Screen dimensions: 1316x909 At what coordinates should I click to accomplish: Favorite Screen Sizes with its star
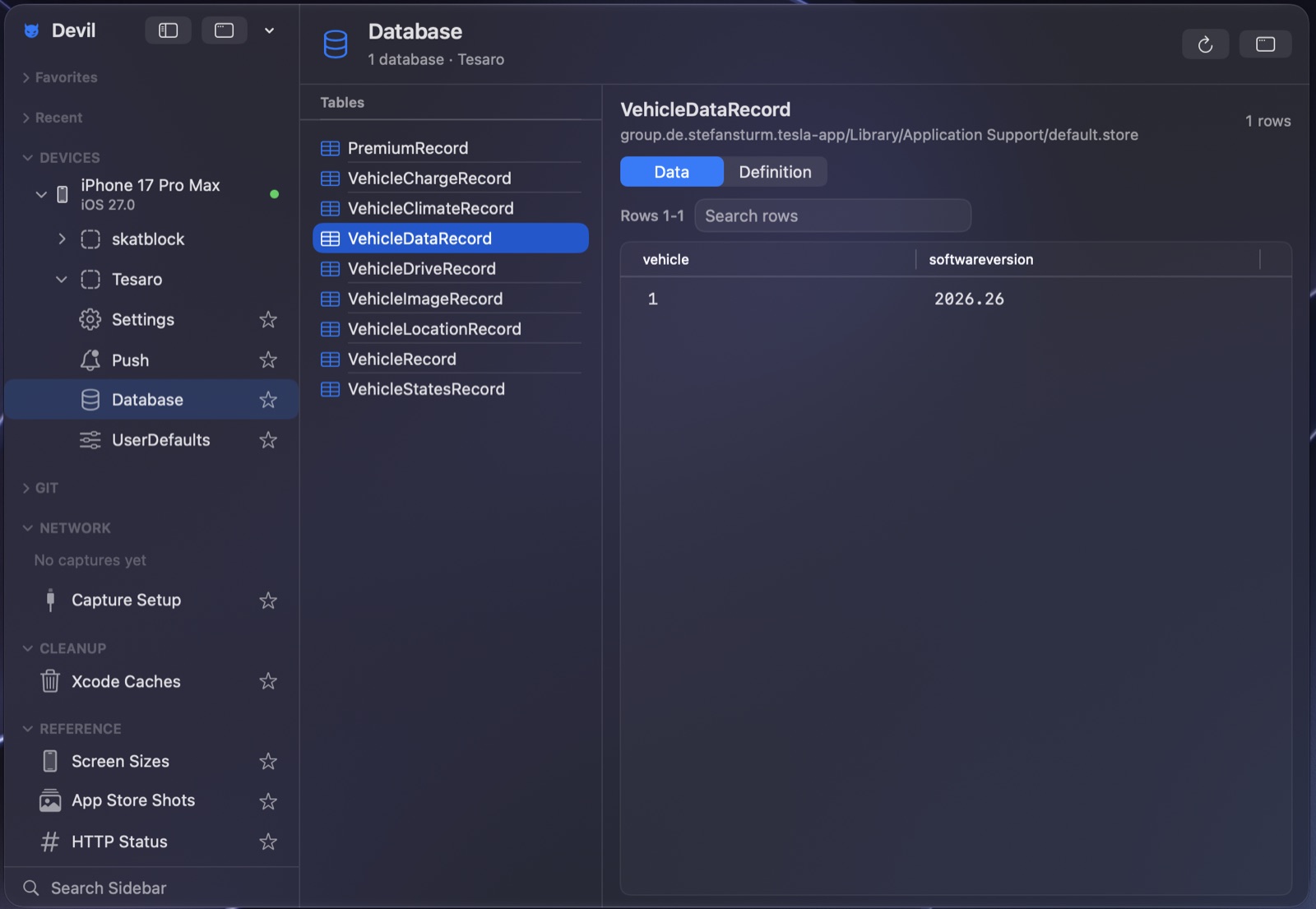(x=268, y=762)
